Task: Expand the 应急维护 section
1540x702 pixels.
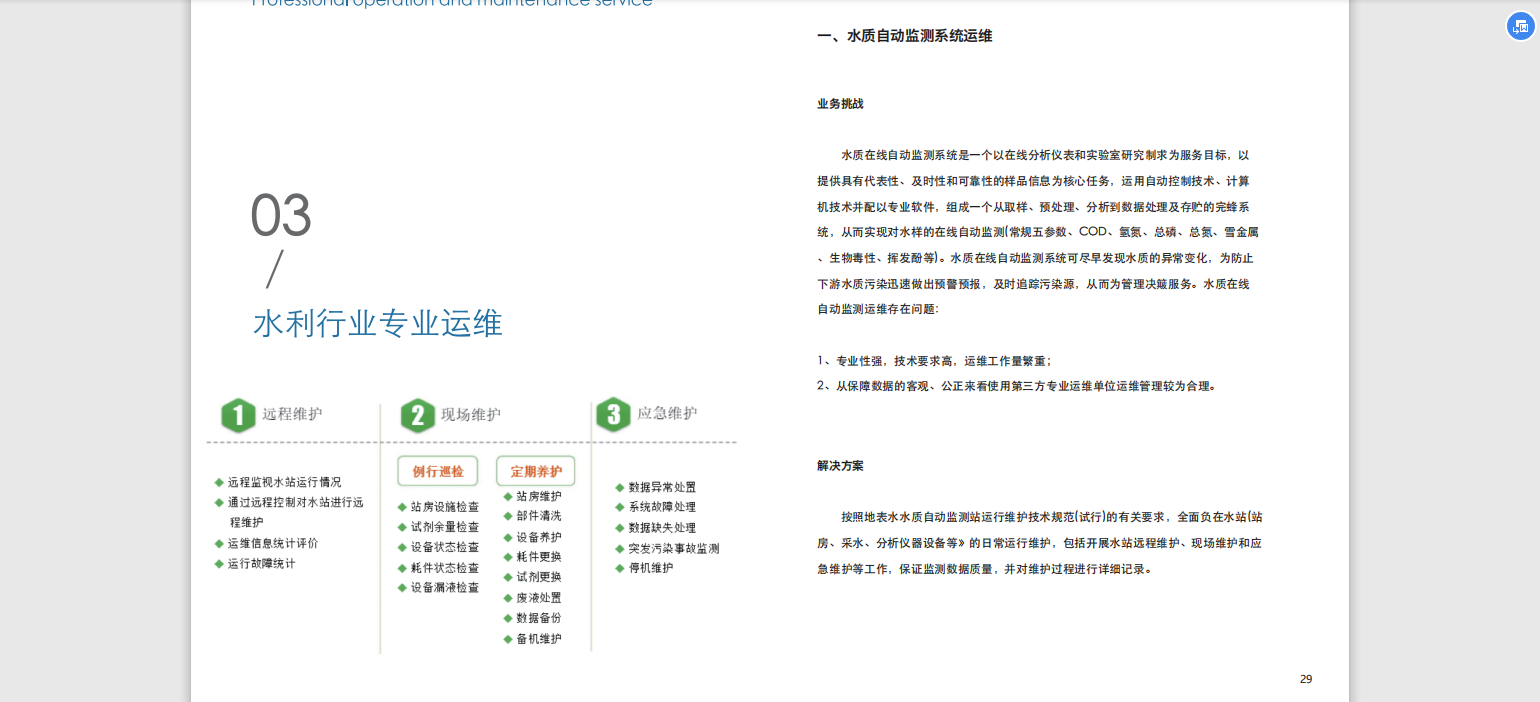Action: pos(669,414)
